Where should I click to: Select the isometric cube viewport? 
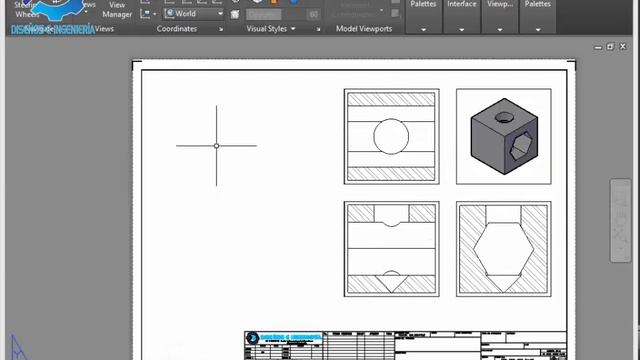pos(504,136)
